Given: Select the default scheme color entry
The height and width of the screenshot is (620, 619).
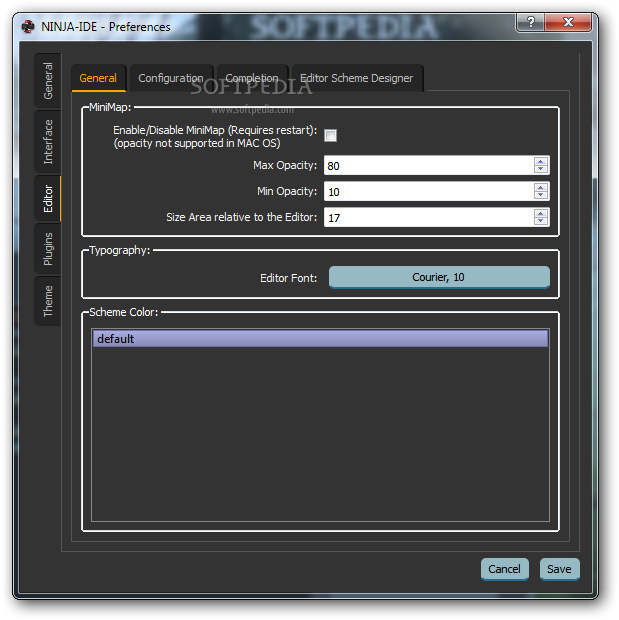Looking at the screenshot, I should coord(320,339).
